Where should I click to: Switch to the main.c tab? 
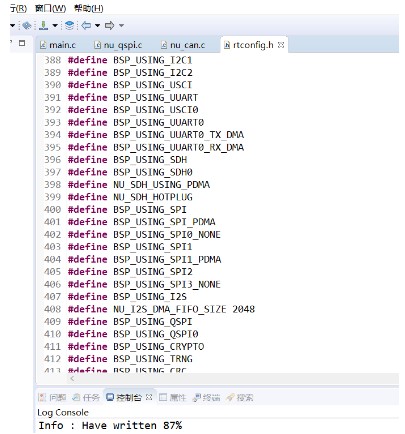(58, 45)
